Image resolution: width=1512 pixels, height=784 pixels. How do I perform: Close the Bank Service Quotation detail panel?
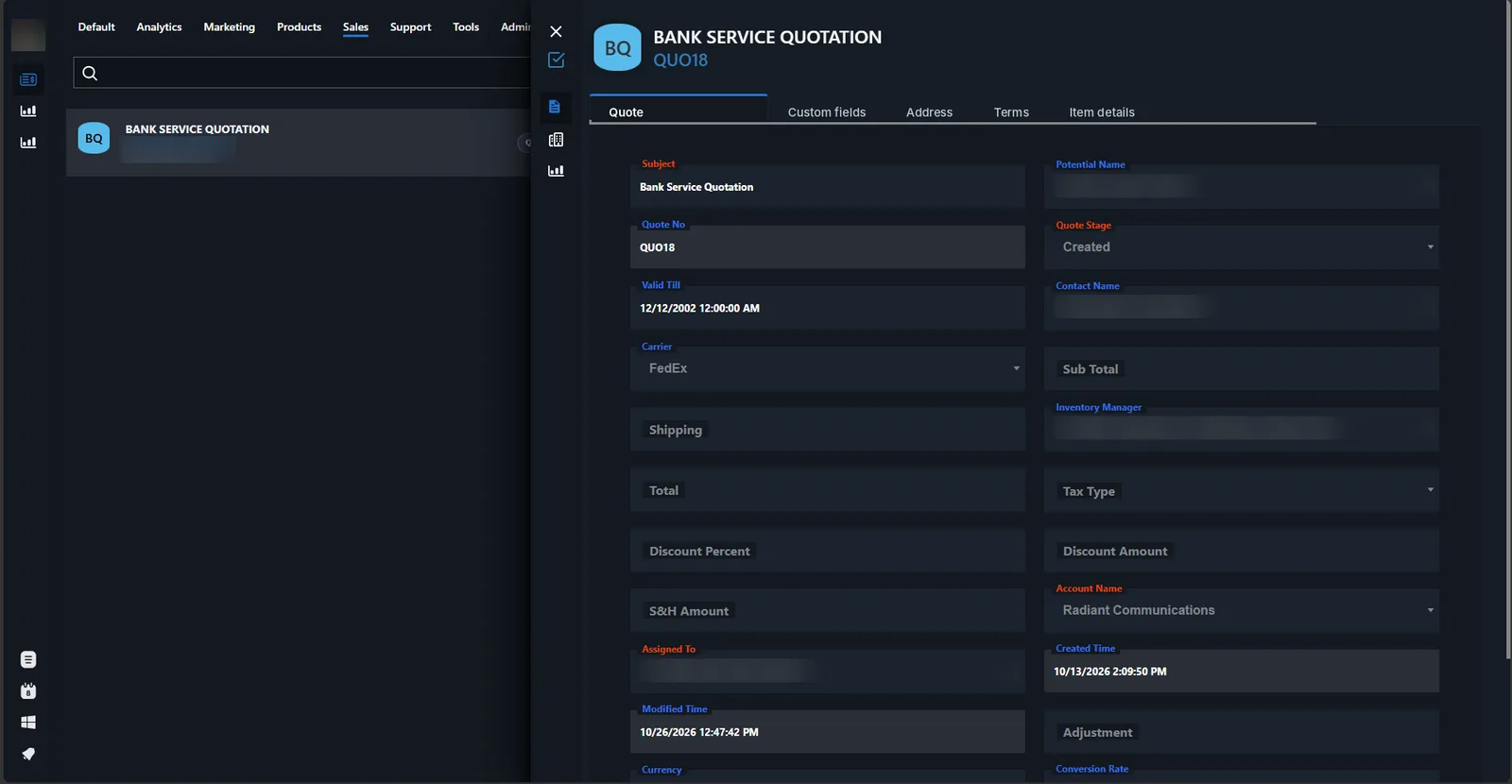556,31
